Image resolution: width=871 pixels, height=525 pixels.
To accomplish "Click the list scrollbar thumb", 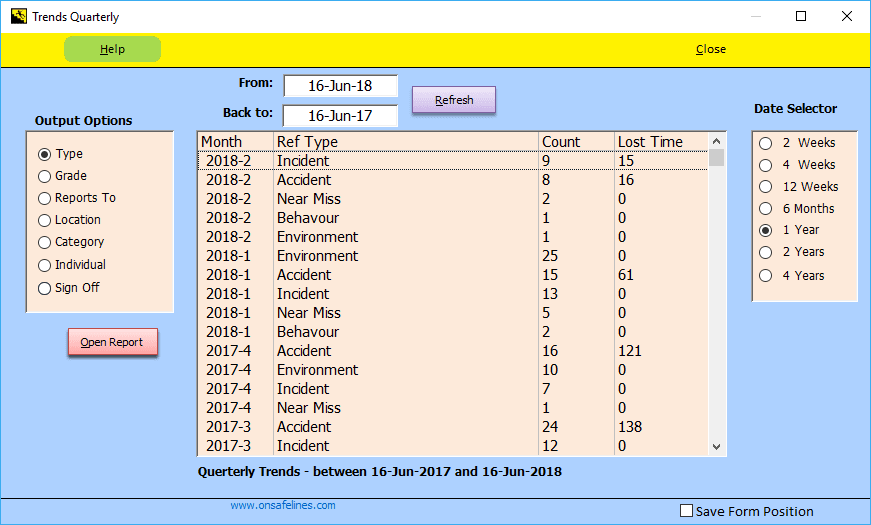I will [717, 158].
